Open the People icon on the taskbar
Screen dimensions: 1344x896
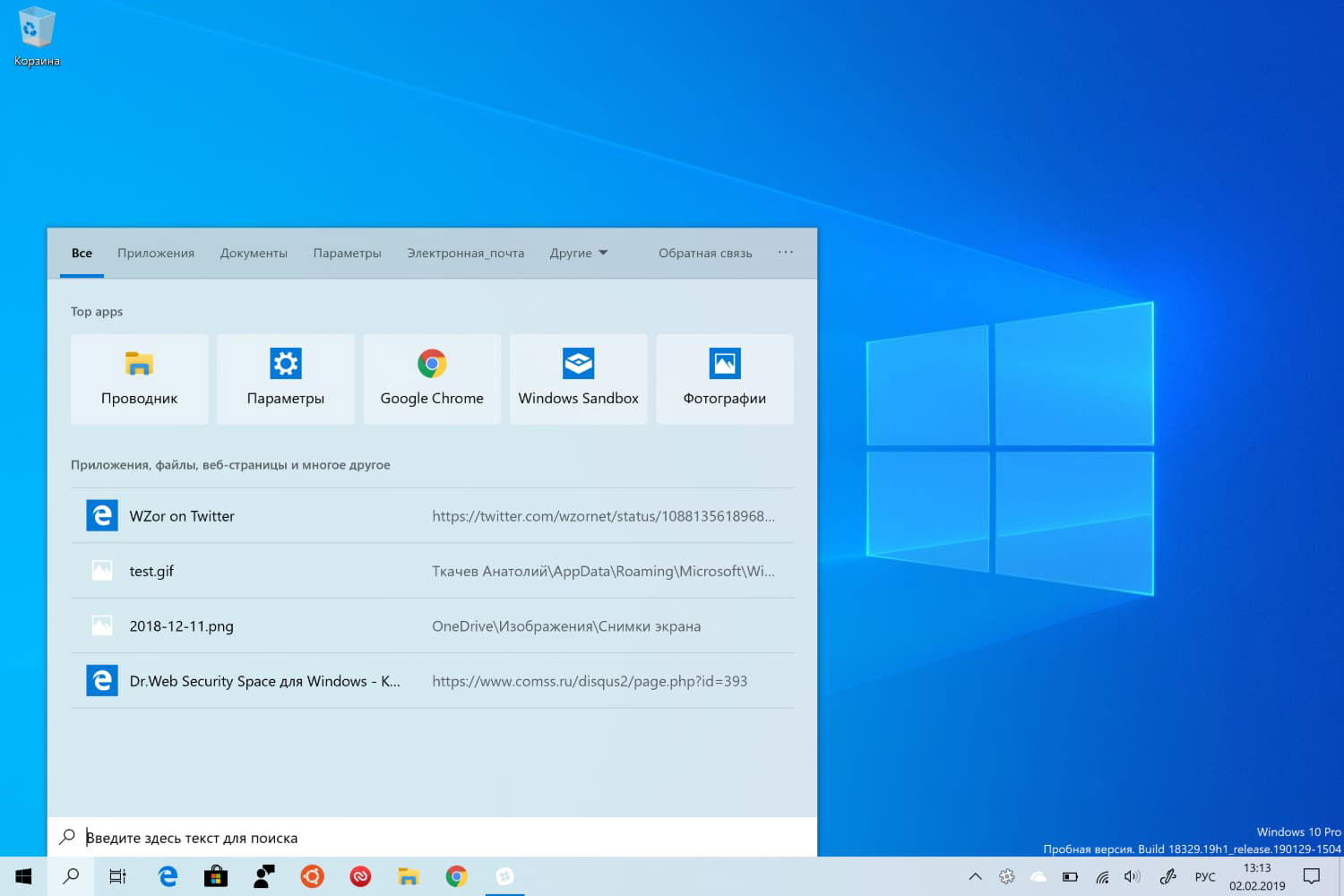click(263, 876)
